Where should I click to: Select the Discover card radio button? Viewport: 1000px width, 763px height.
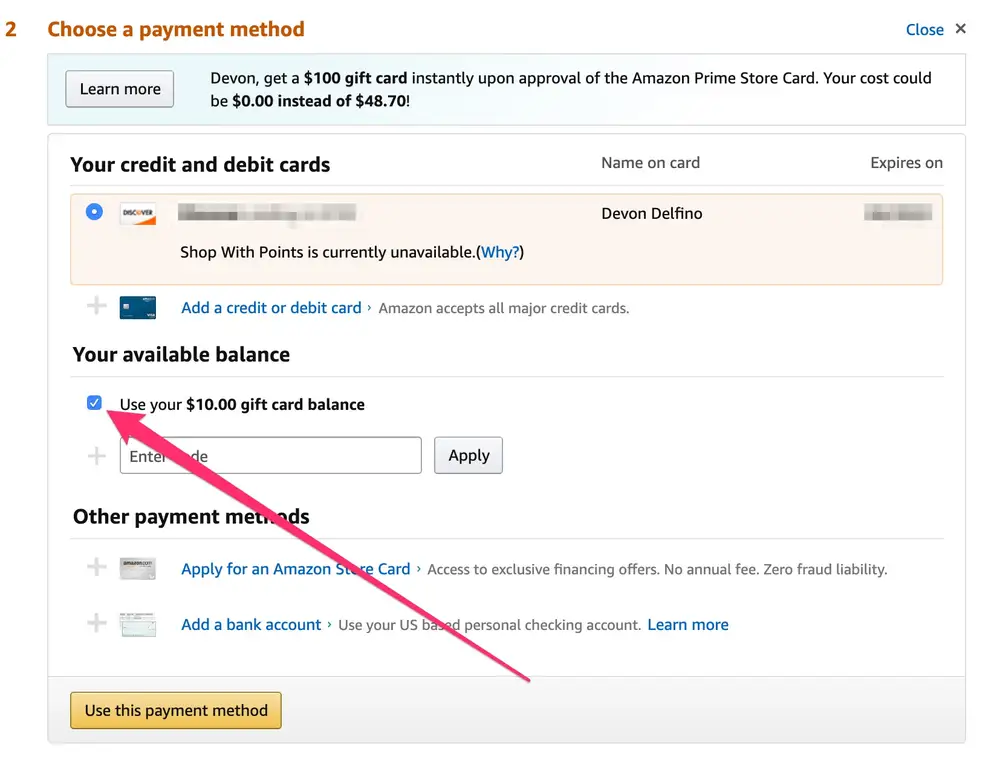pyautogui.click(x=93, y=211)
